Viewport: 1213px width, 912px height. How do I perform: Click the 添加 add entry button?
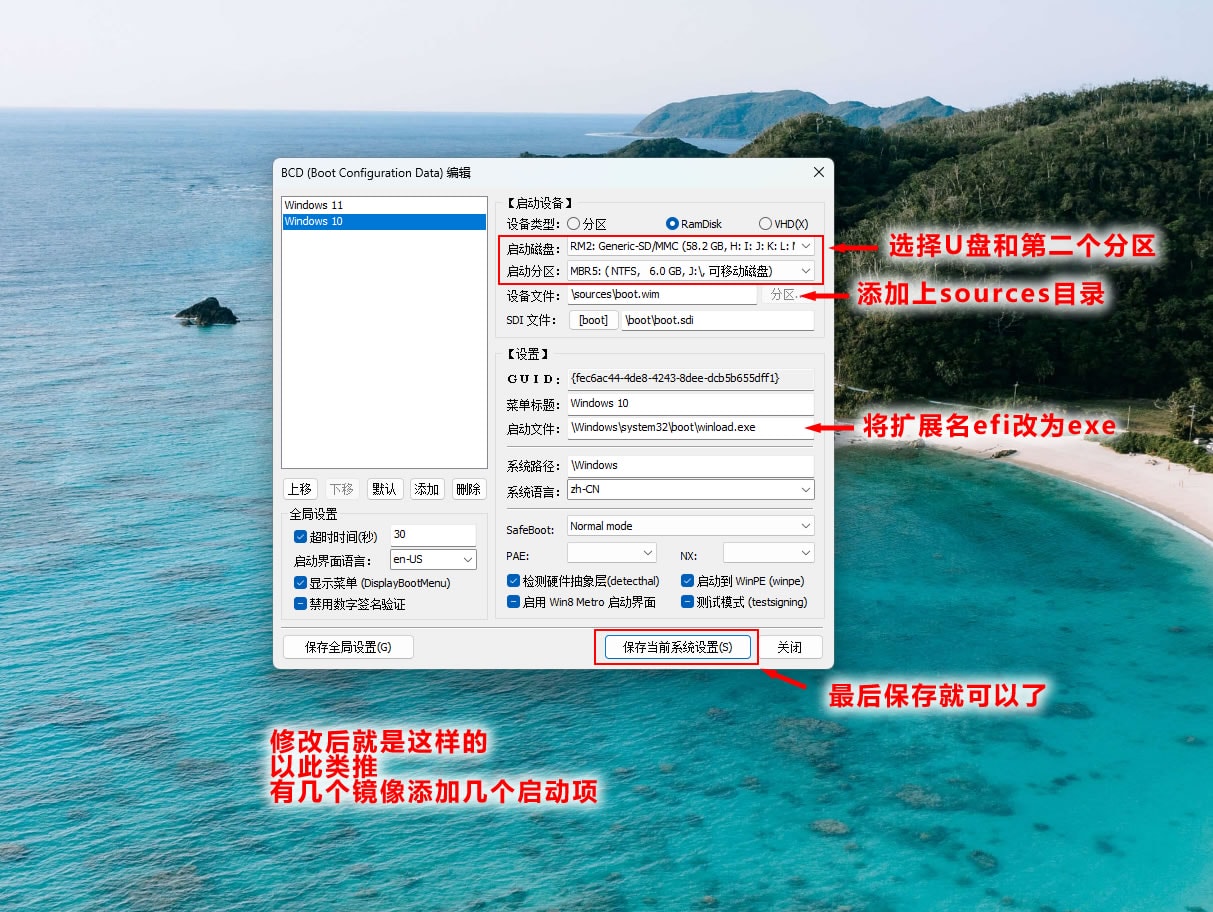coord(427,489)
